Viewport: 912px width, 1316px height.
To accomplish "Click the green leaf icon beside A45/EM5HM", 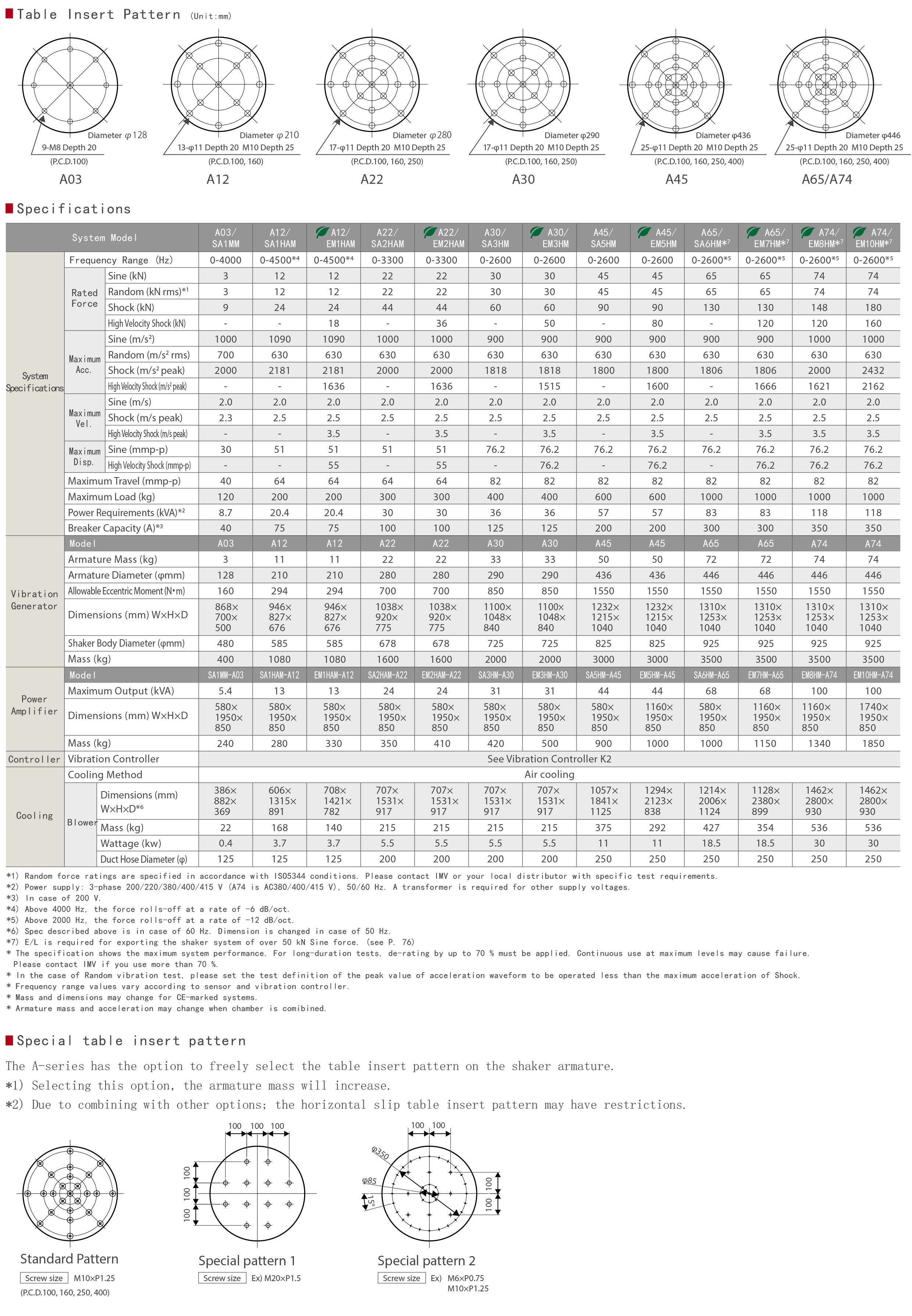I will click(x=645, y=232).
